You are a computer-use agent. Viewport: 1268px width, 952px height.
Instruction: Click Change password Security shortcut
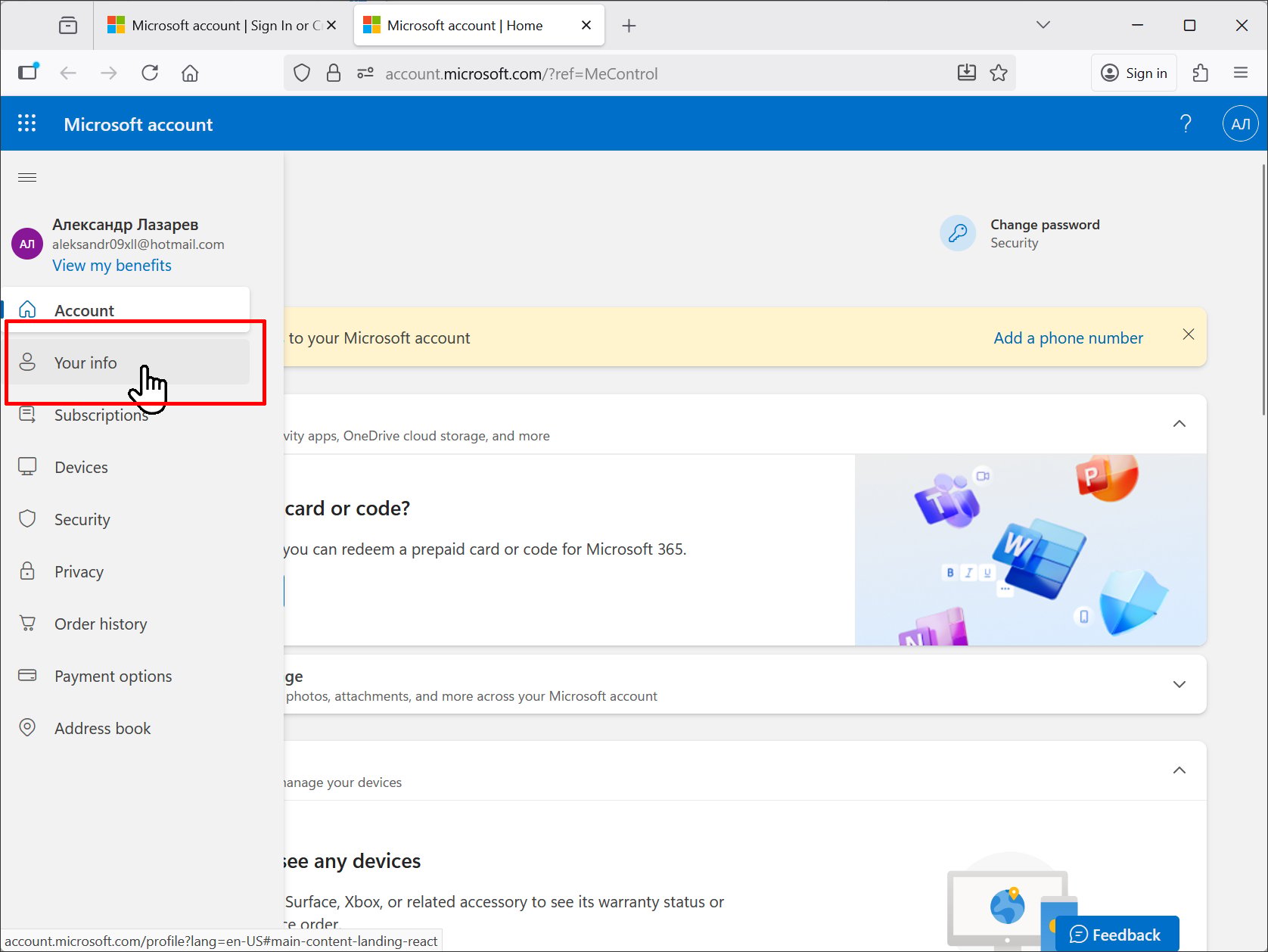pyautogui.click(x=1021, y=233)
